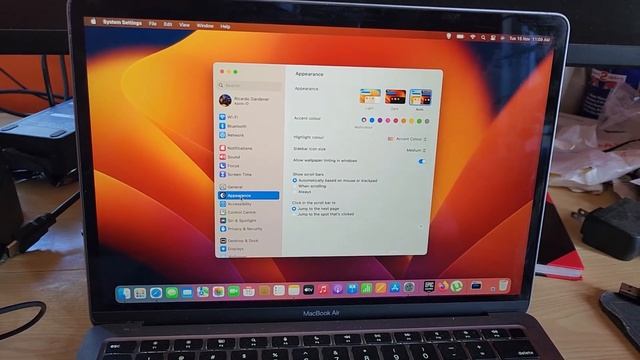640x360 pixels.
Task: Select the Multicolour accent colour
Action: tap(364, 120)
